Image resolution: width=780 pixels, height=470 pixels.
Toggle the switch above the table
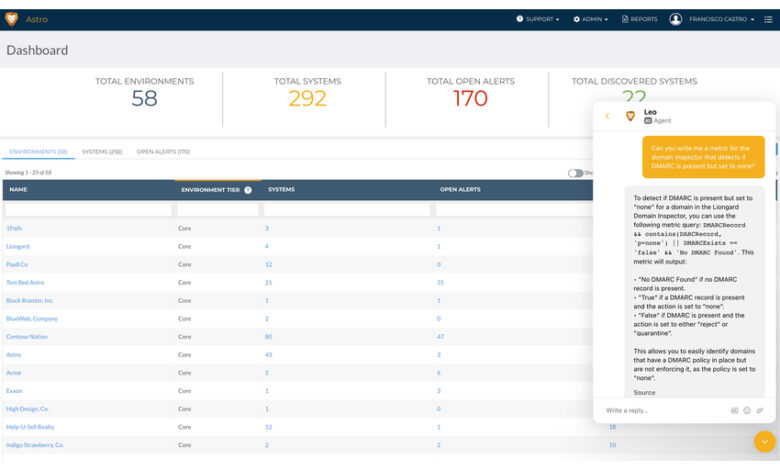pyautogui.click(x=575, y=172)
